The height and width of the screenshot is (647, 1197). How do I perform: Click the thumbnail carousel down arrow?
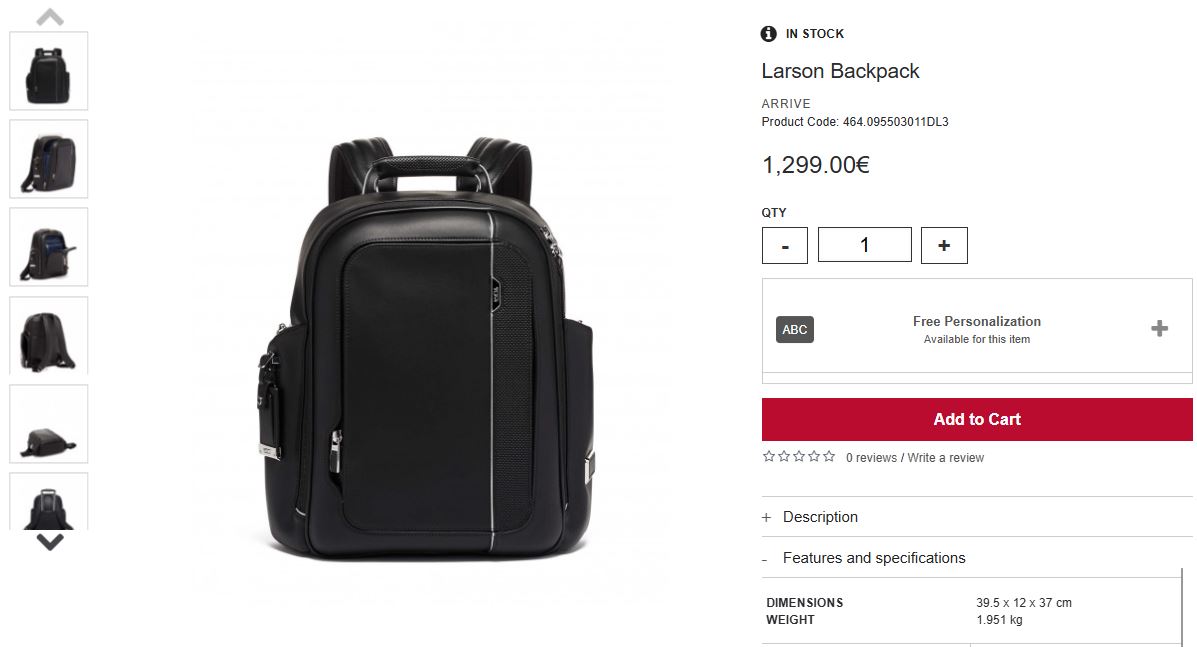[50, 542]
